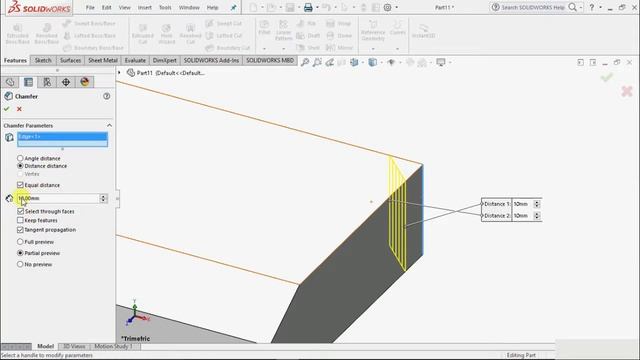The height and width of the screenshot is (360, 640).
Task: Click the Part11 icon in breadcrumb tree
Action: point(131,73)
